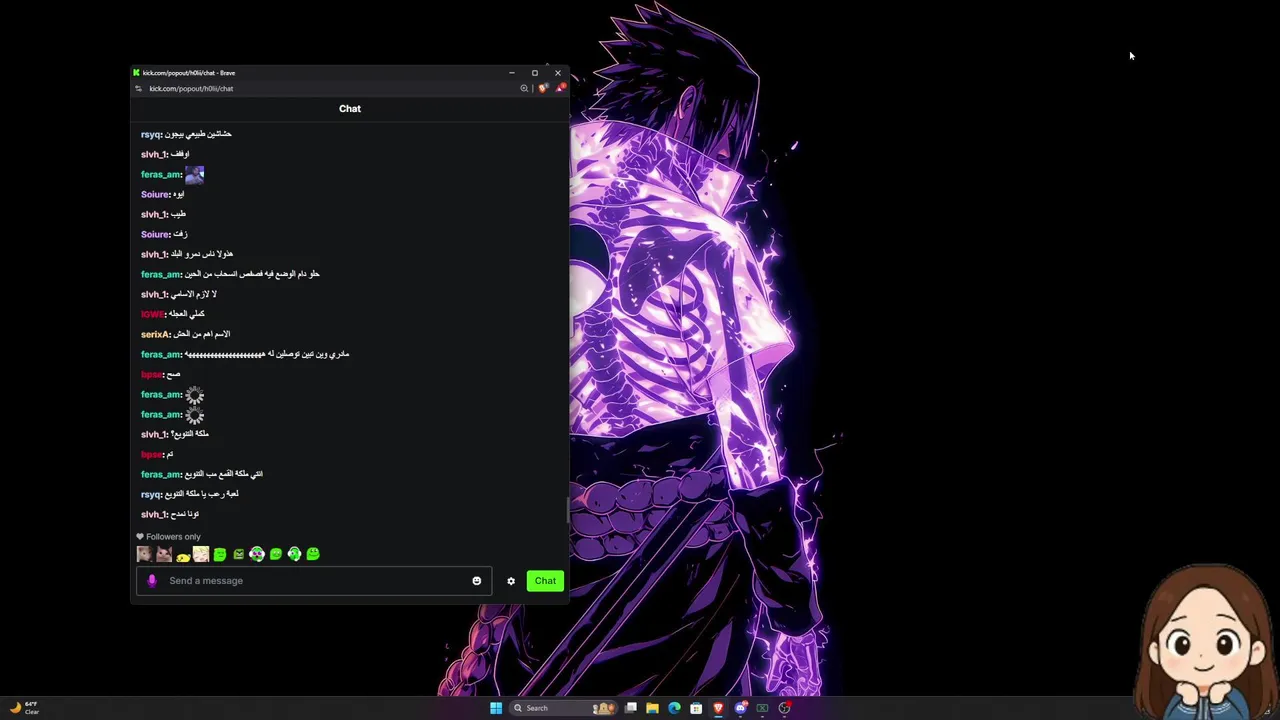The image size is (1280, 720).
Task: Insert the blonde anime face emote
Action: (201, 554)
